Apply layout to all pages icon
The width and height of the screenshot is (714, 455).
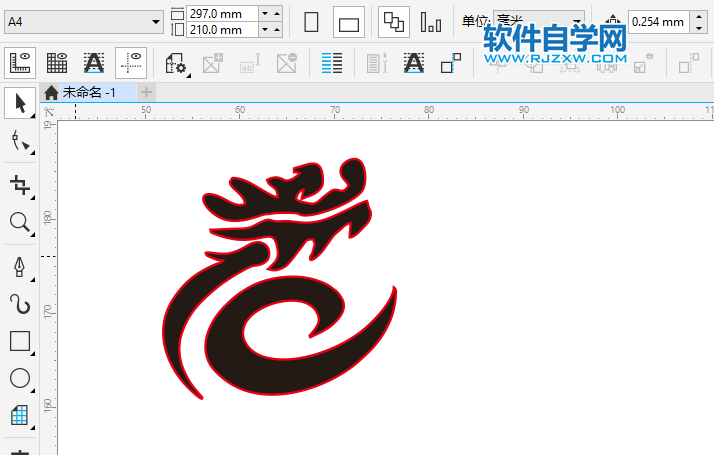tap(394, 22)
